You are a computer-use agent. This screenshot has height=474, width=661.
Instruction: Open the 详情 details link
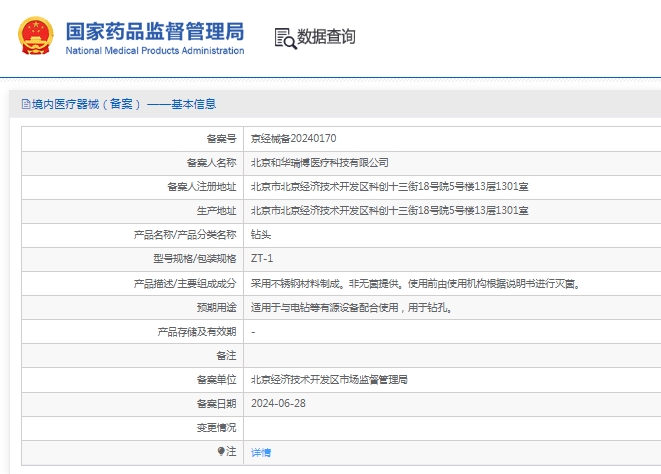pyautogui.click(x=261, y=452)
